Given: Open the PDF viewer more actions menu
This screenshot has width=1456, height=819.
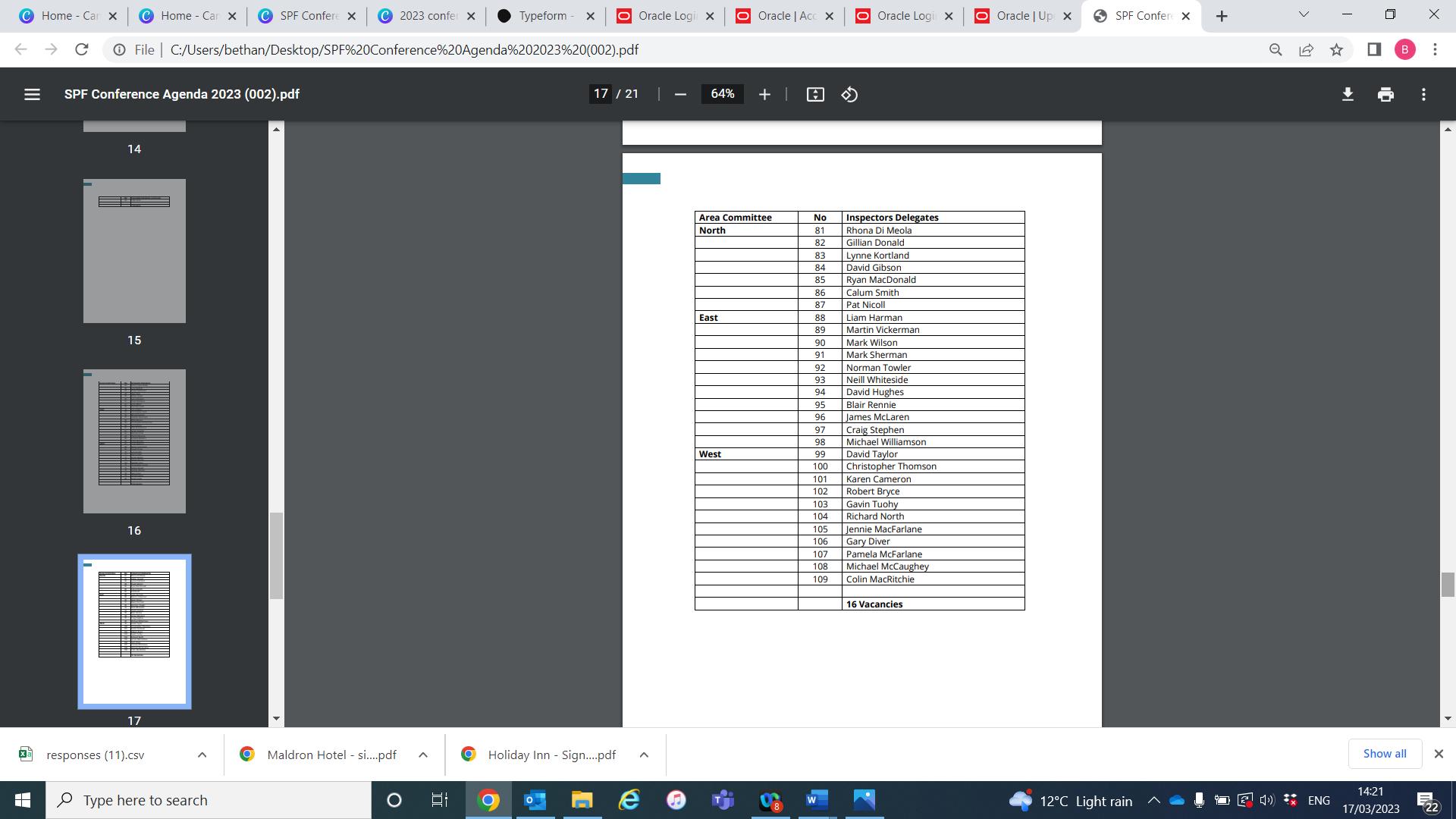Looking at the screenshot, I should pyautogui.click(x=1423, y=94).
